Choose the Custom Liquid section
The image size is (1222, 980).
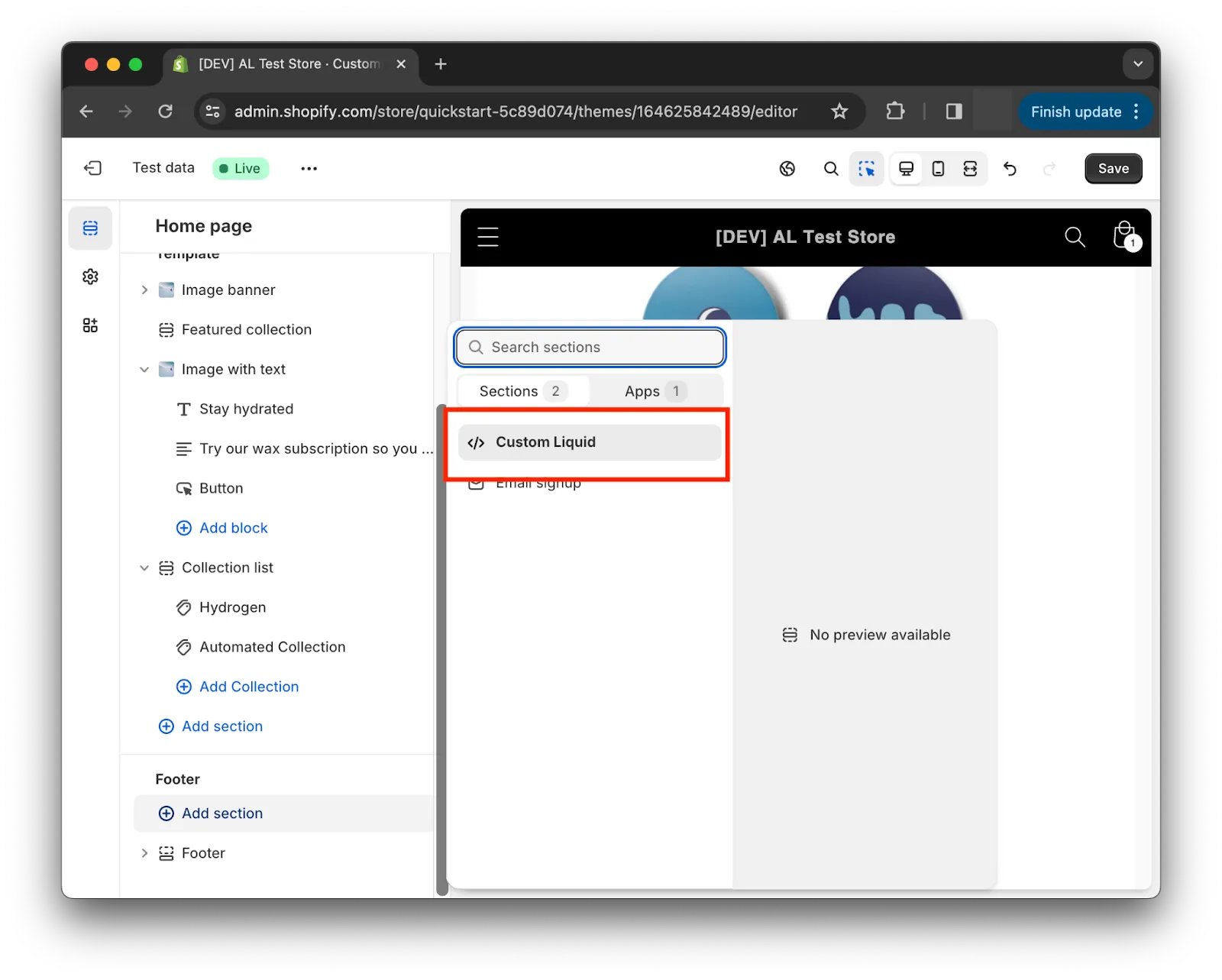tap(590, 442)
